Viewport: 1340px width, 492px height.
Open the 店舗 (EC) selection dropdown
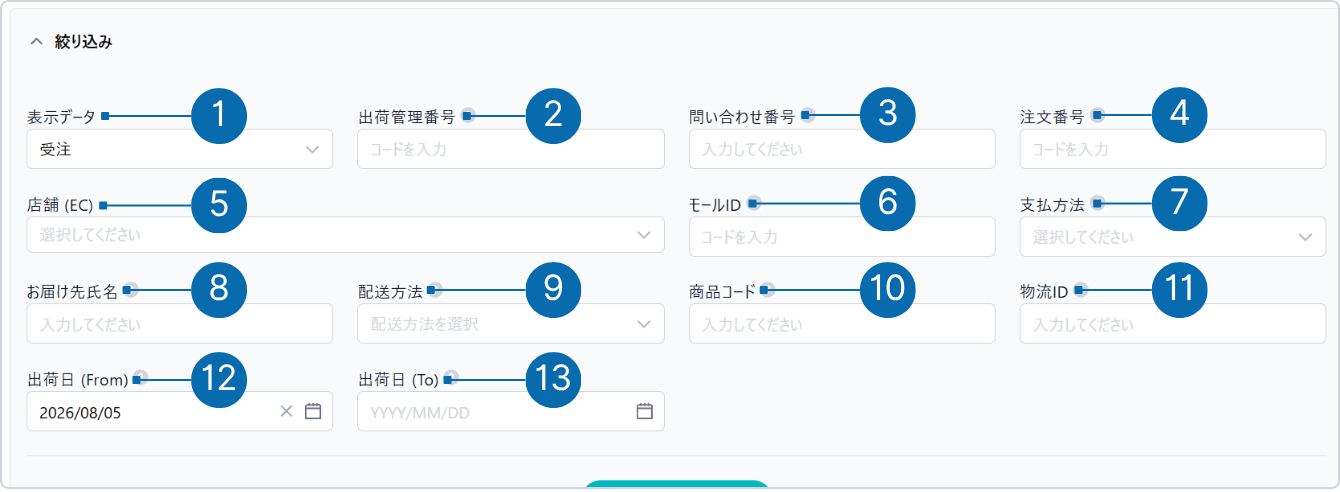pyautogui.click(x=346, y=236)
